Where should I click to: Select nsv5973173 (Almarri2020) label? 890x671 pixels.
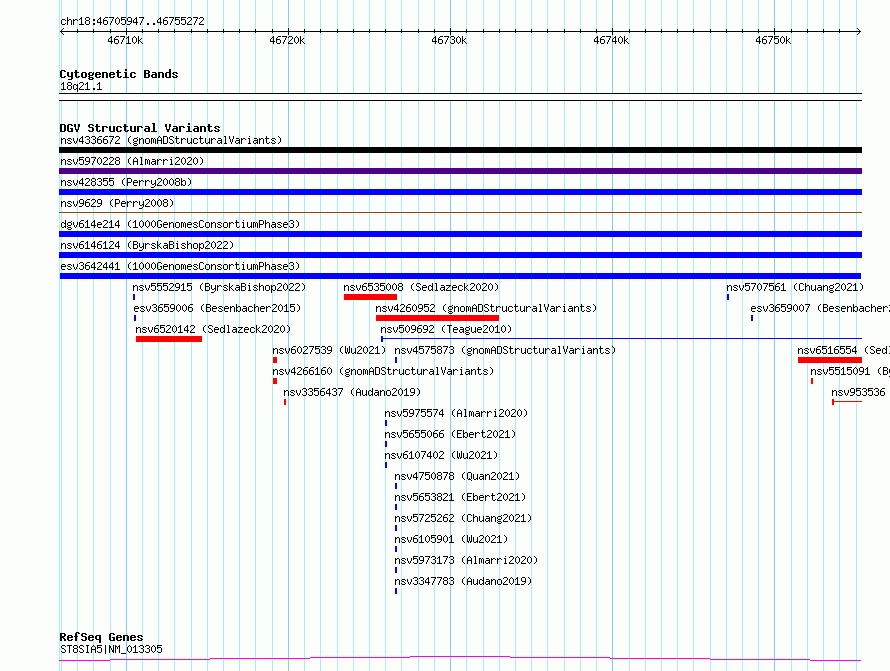point(467,560)
